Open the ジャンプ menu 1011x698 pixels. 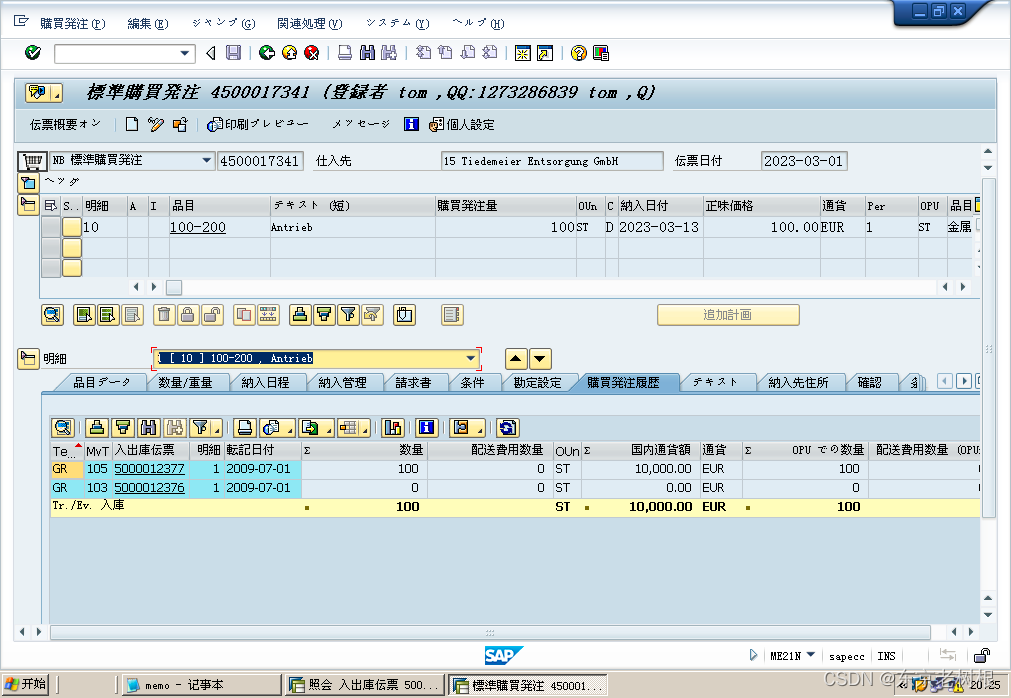222,23
